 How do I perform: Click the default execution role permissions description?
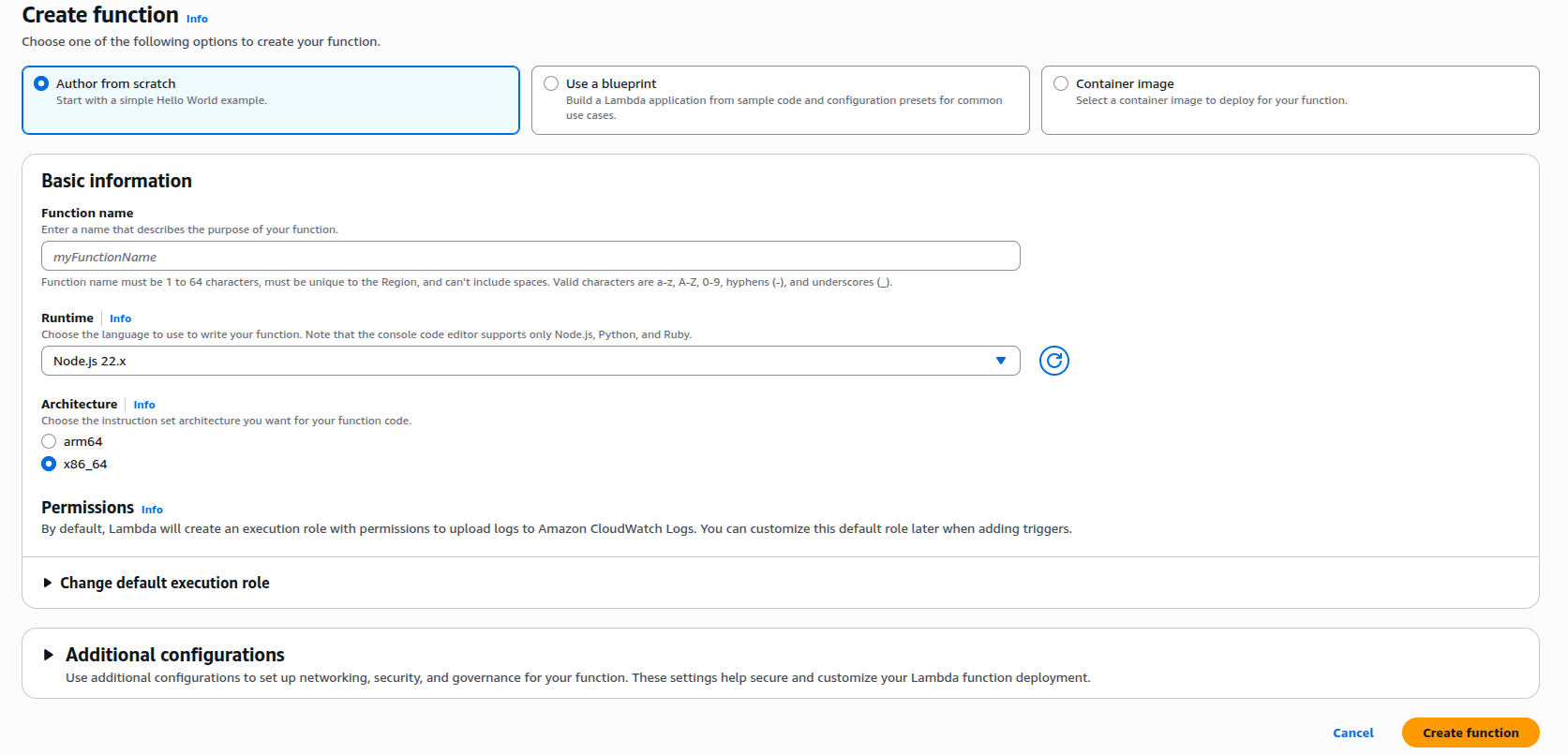[x=557, y=528]
